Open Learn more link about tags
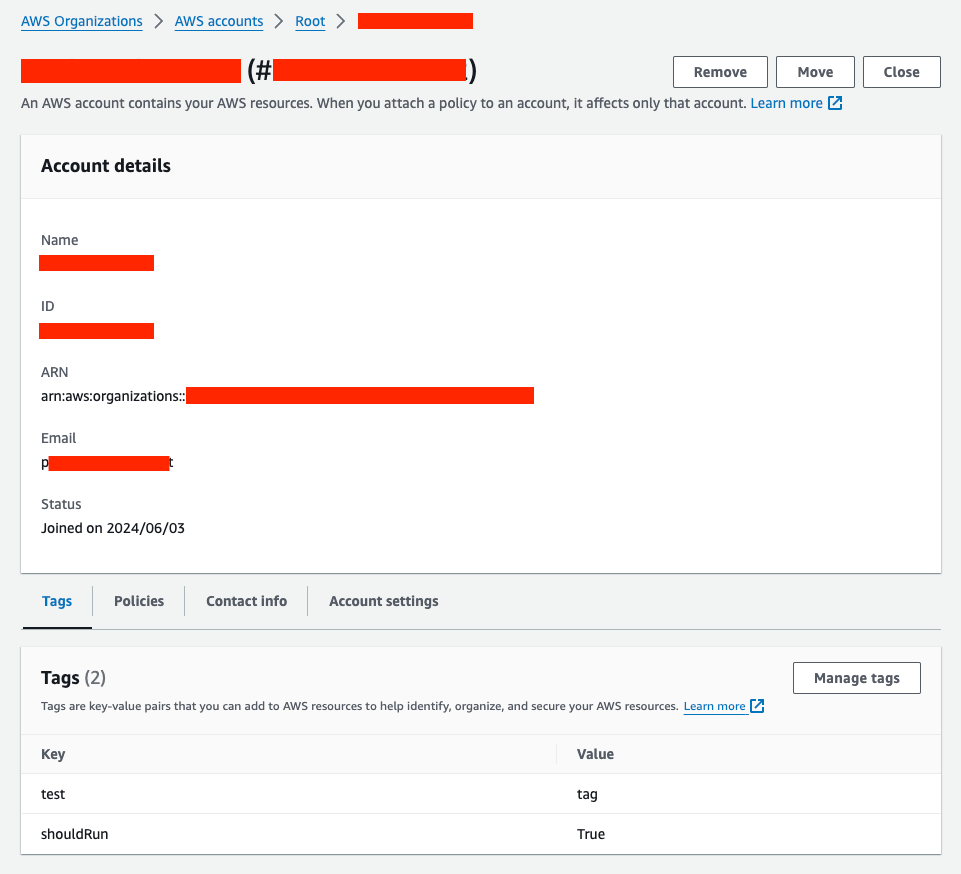 coord(715,706)
